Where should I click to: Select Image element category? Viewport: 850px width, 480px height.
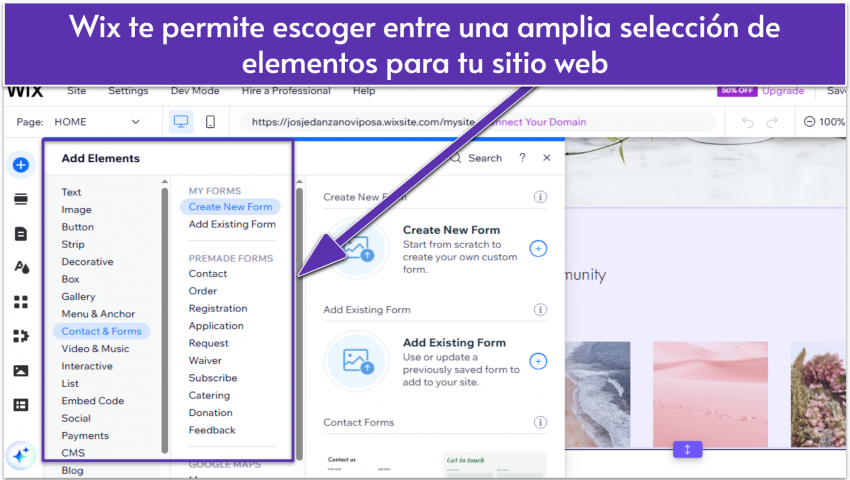76,209
